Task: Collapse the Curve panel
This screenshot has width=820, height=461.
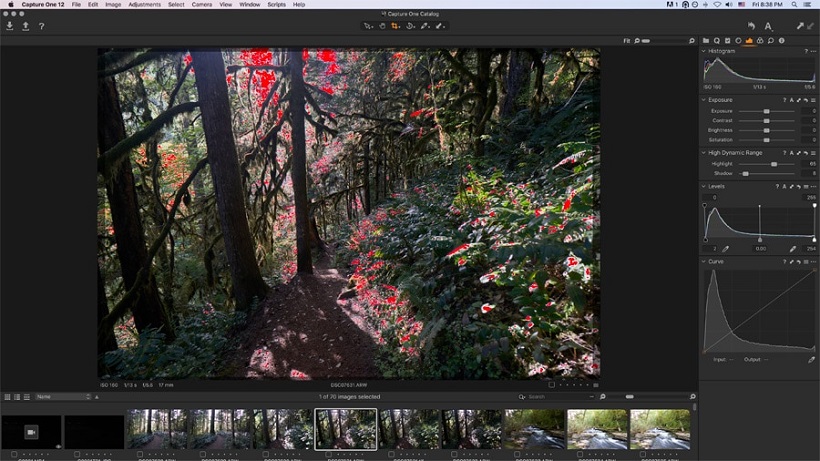Action: tap(703, 261)
